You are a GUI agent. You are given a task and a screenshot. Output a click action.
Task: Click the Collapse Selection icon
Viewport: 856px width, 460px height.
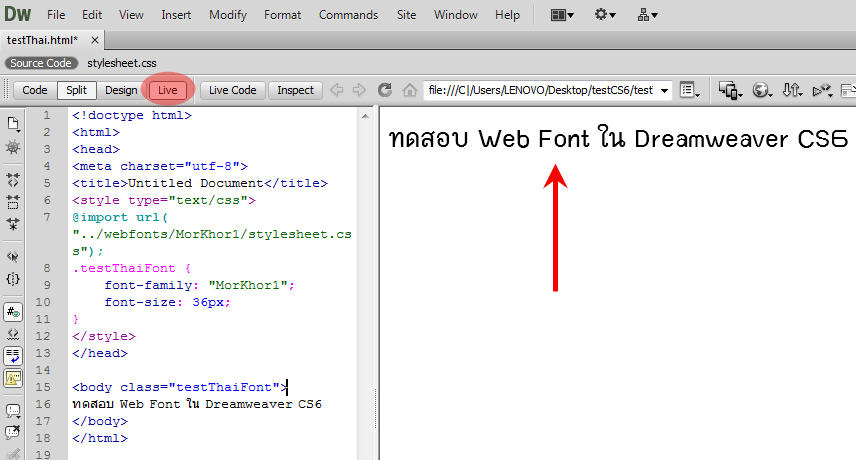point(13,202)
